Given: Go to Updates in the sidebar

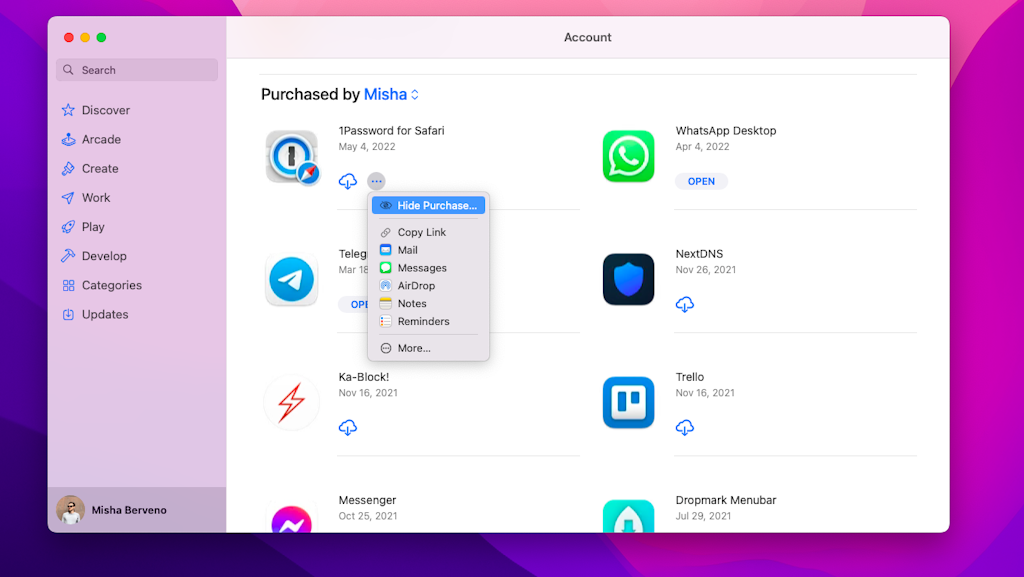Looking at the screenshot, I should [x=104, y=314].
